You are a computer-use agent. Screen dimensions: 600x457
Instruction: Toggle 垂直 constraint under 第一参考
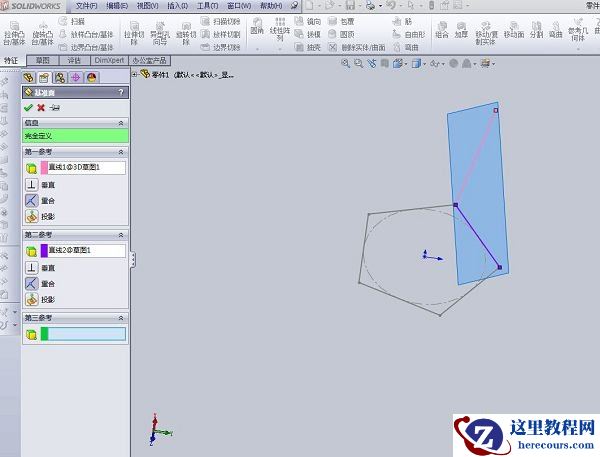[x=31, y=185]
